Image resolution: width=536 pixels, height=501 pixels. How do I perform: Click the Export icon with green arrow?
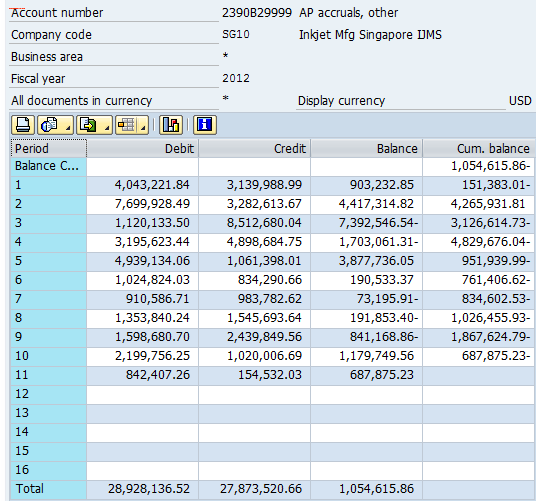(x=88, y=125)
